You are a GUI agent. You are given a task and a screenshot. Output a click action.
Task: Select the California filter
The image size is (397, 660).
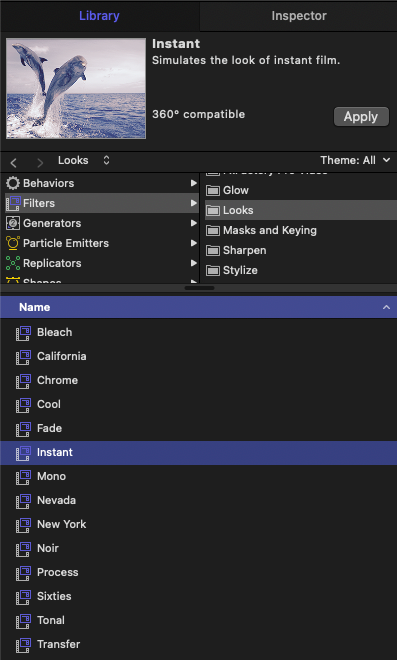tap(198, 356)
